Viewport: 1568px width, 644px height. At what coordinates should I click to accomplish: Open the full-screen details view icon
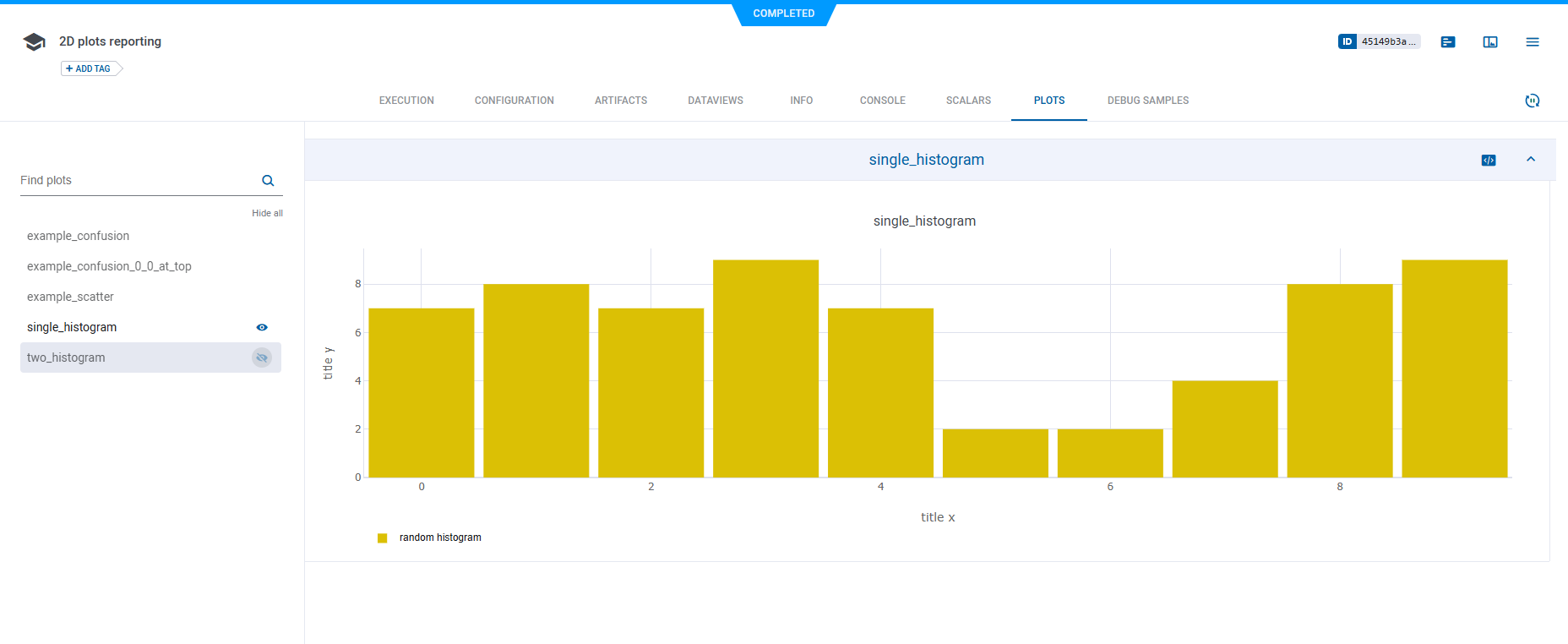1490,42
